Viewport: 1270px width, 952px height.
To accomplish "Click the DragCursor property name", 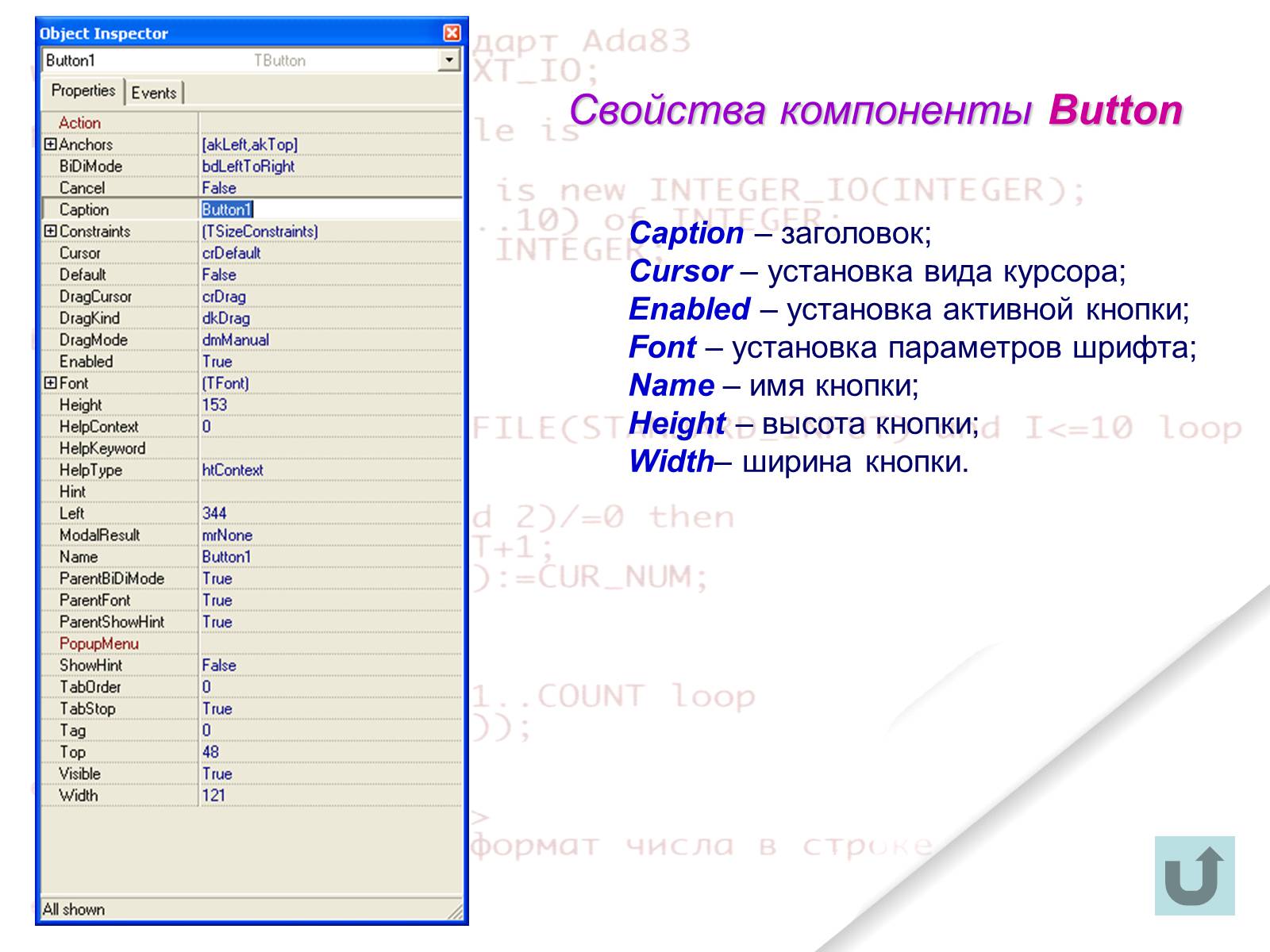I will point(95,296).
